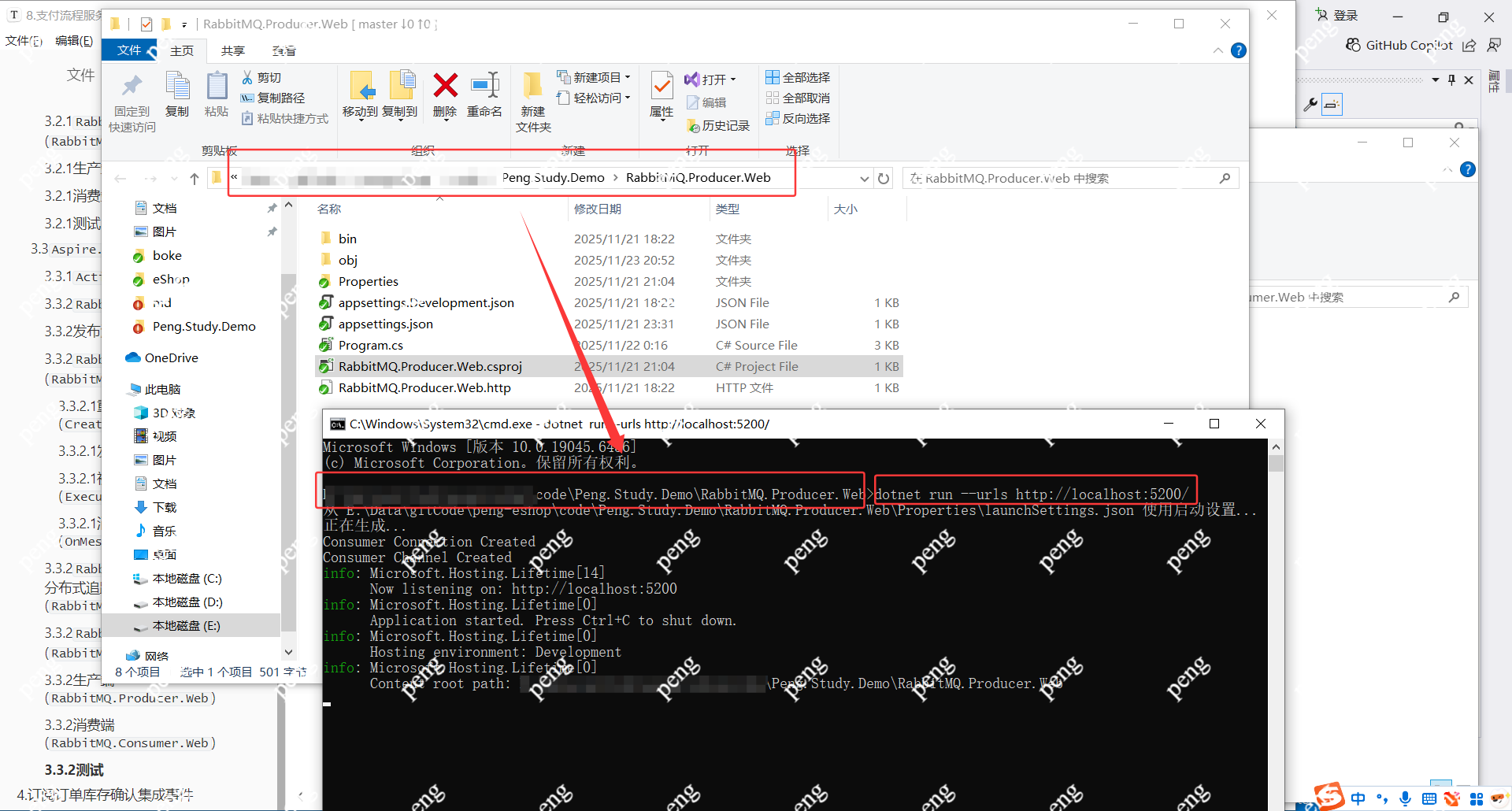Screen dimensions: 1512x811
Task: Click 全部取消 in the select group
Action: (x=798, y=98)
